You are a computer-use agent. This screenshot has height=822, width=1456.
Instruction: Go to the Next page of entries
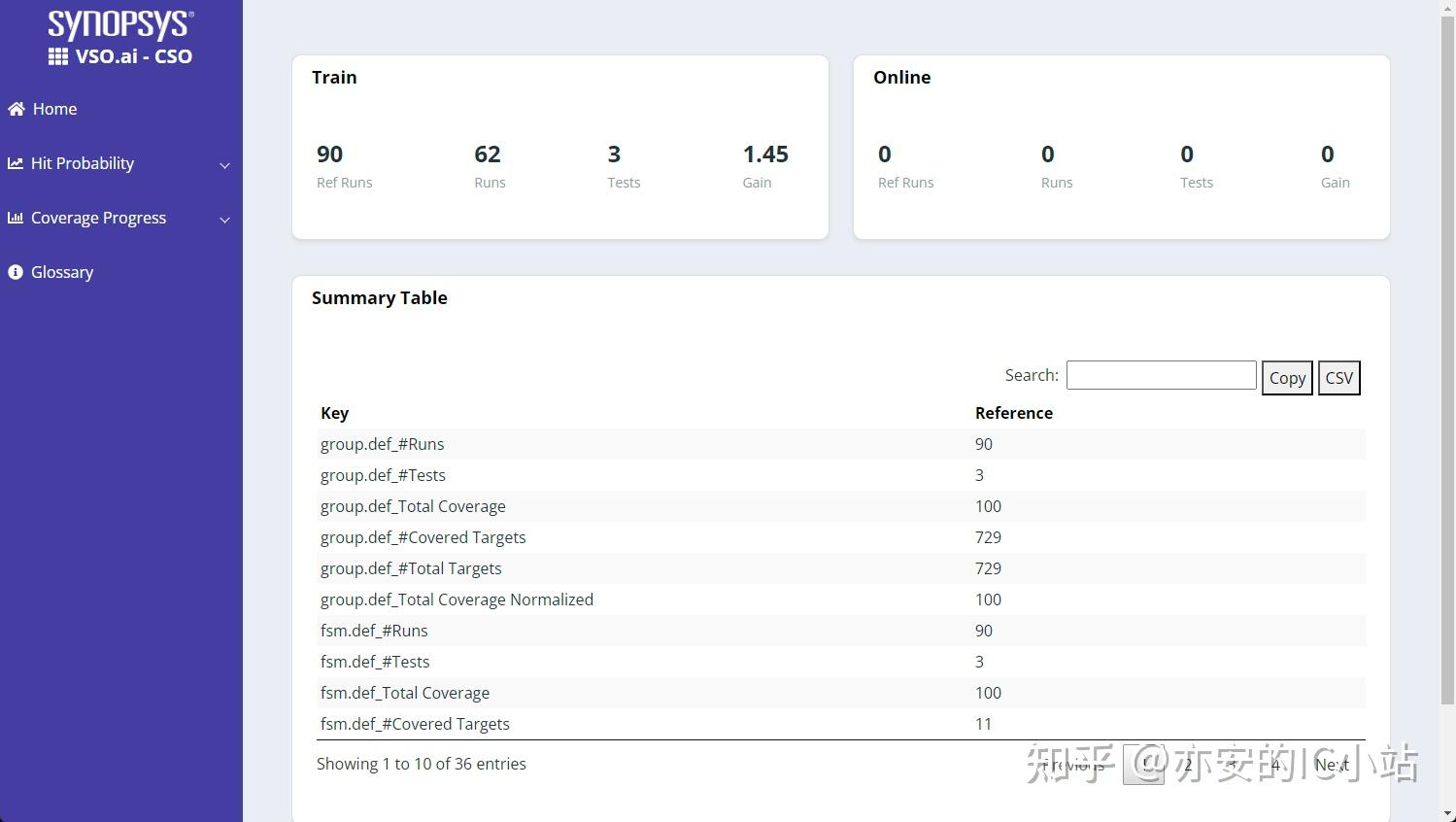[x=1332, y=765]
